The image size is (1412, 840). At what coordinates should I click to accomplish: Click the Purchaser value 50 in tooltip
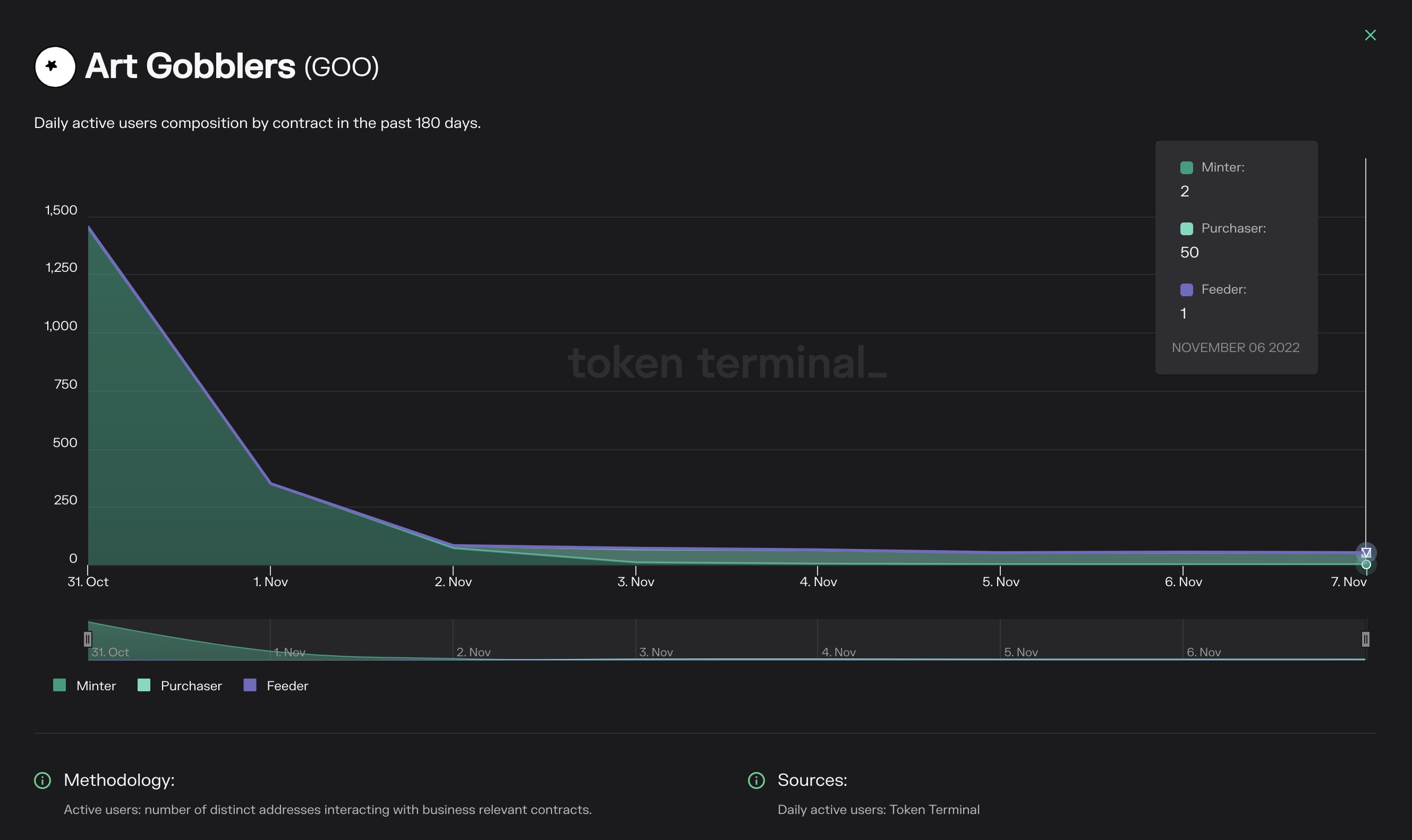[x=1189, y=252]
